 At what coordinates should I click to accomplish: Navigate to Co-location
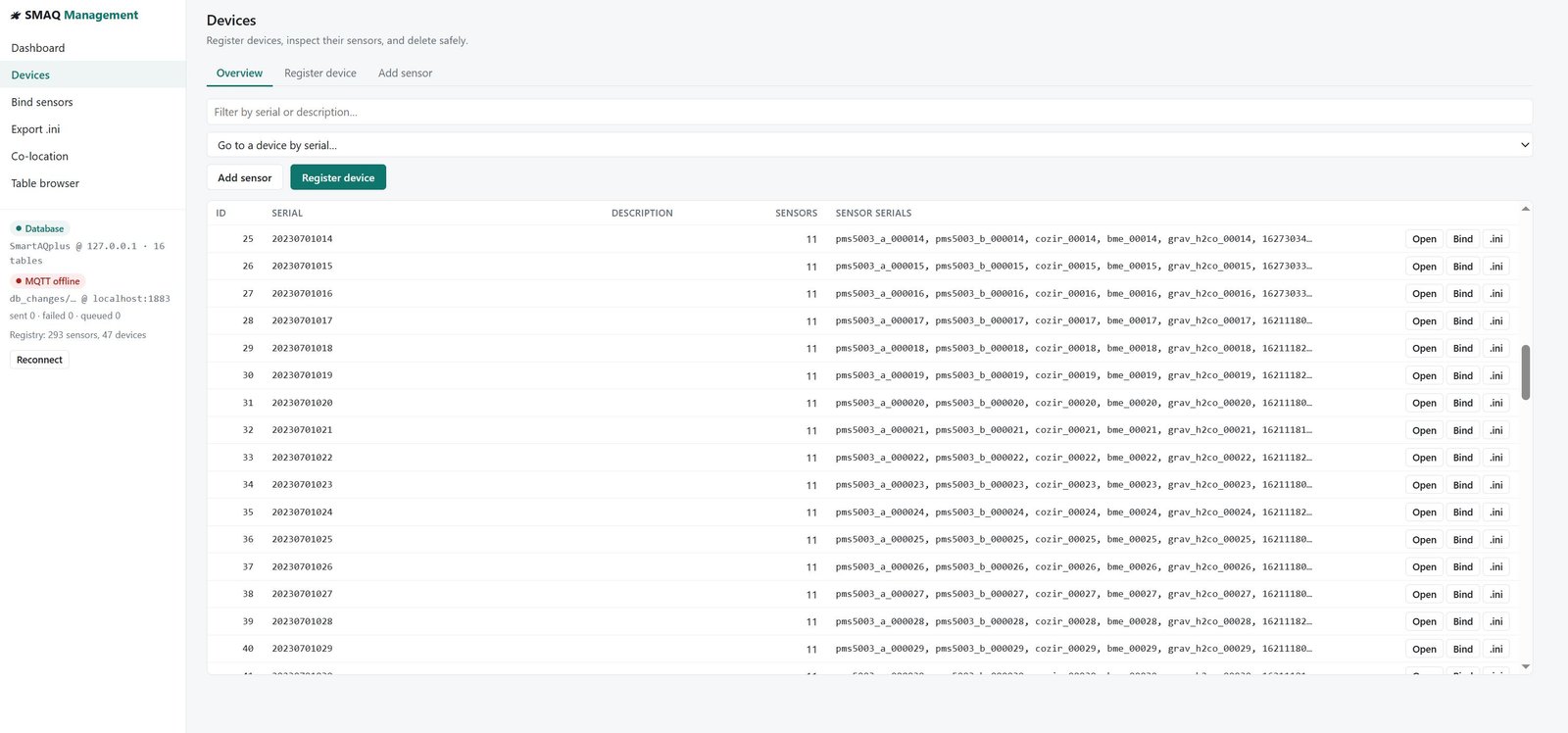click(40, 157)
